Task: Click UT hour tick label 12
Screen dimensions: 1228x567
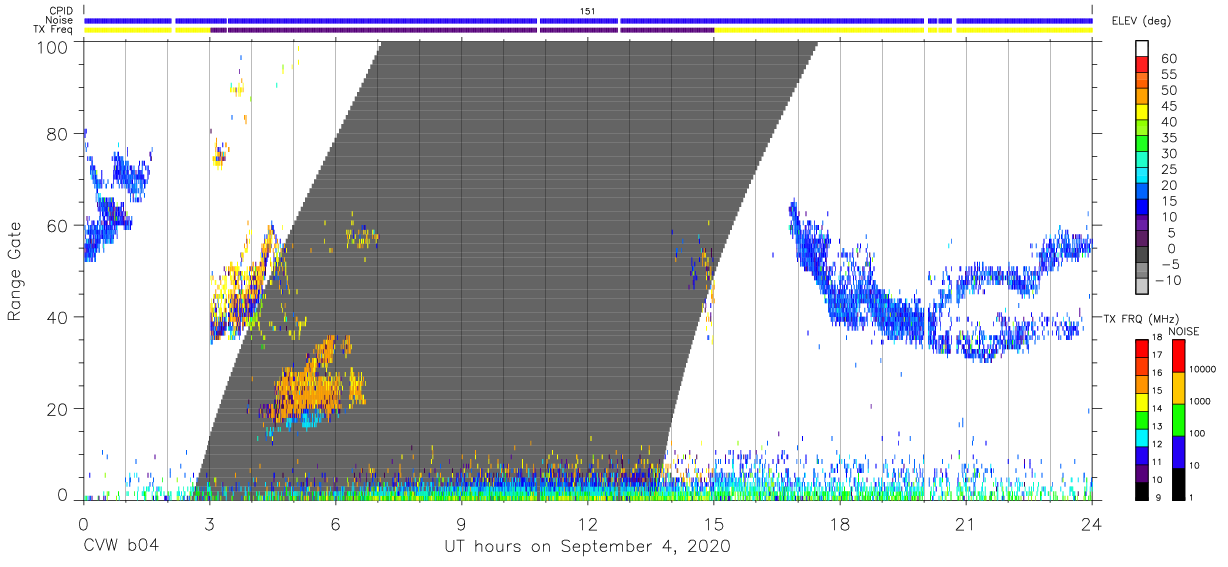Action: coord(587,524)
